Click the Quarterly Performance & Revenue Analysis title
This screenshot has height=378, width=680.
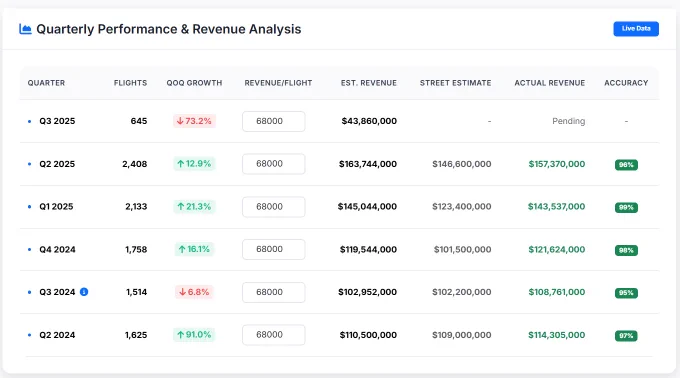[x=169, y=29]
